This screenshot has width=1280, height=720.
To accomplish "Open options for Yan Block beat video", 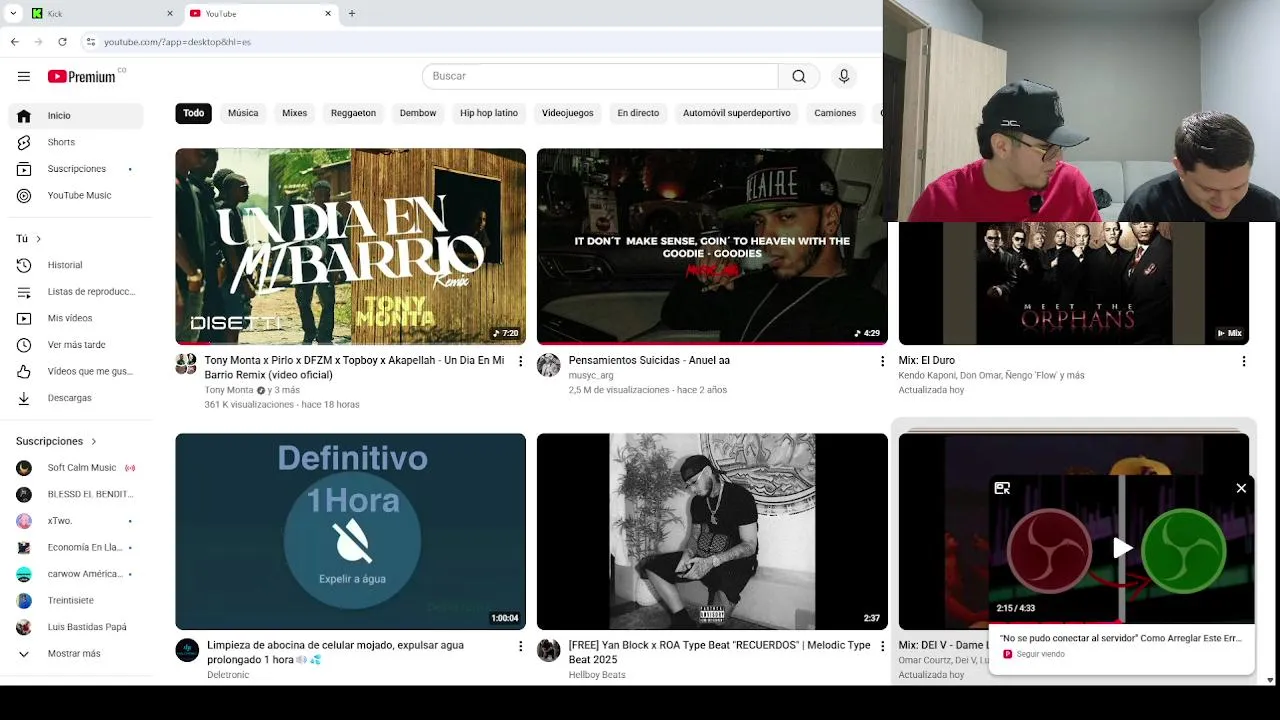I will click(x=882, y=647).
